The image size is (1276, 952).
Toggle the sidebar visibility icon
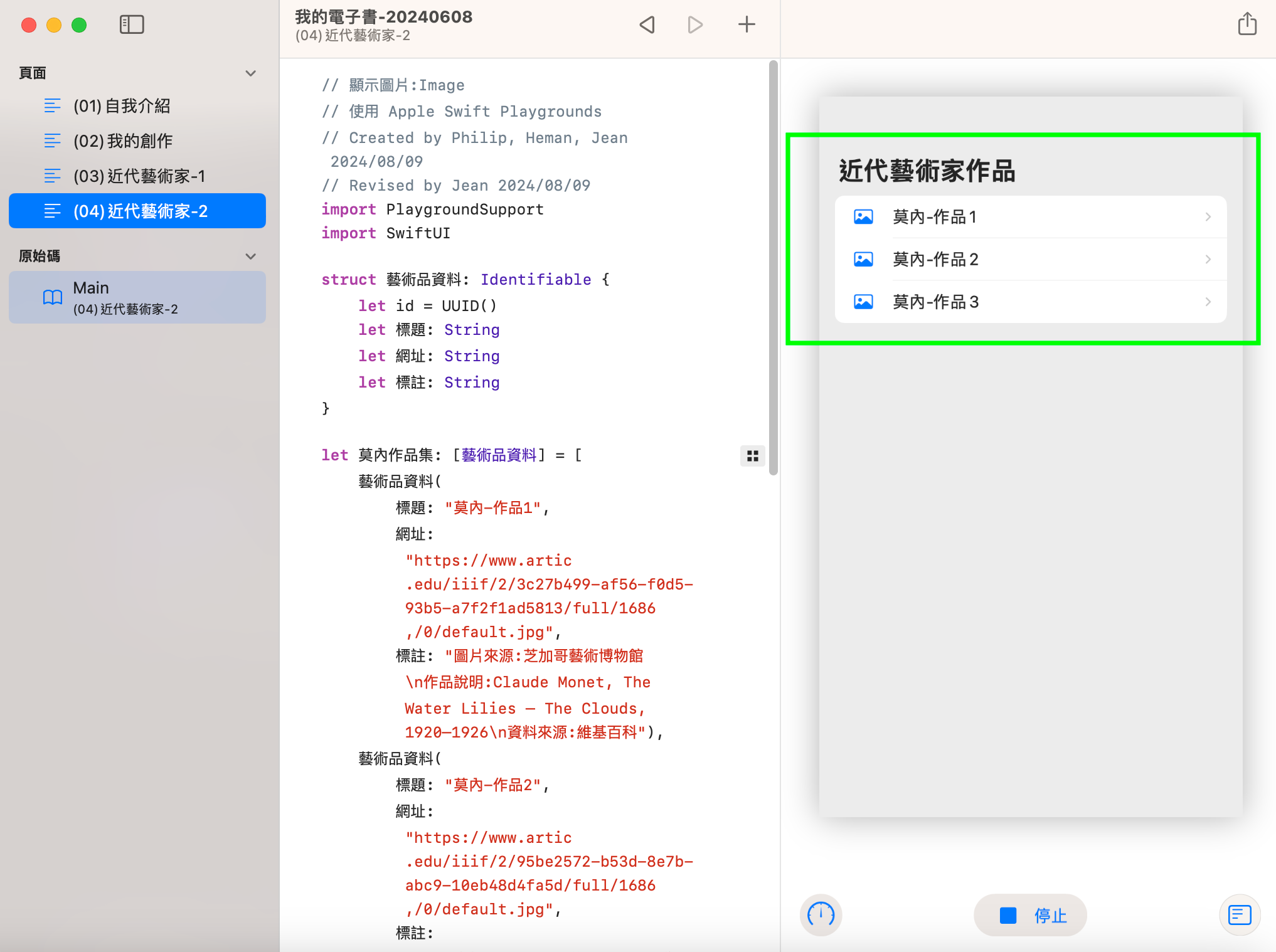tap(132, 24)
